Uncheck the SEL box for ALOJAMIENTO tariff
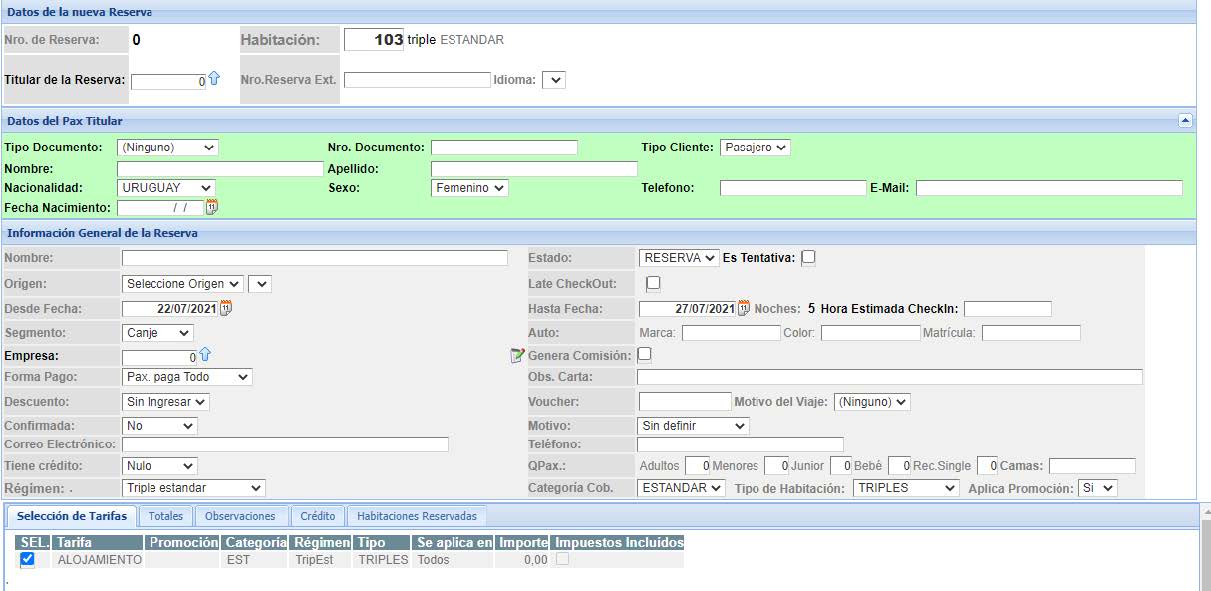This screenshot has height=591, width=1211. (27, 560)
